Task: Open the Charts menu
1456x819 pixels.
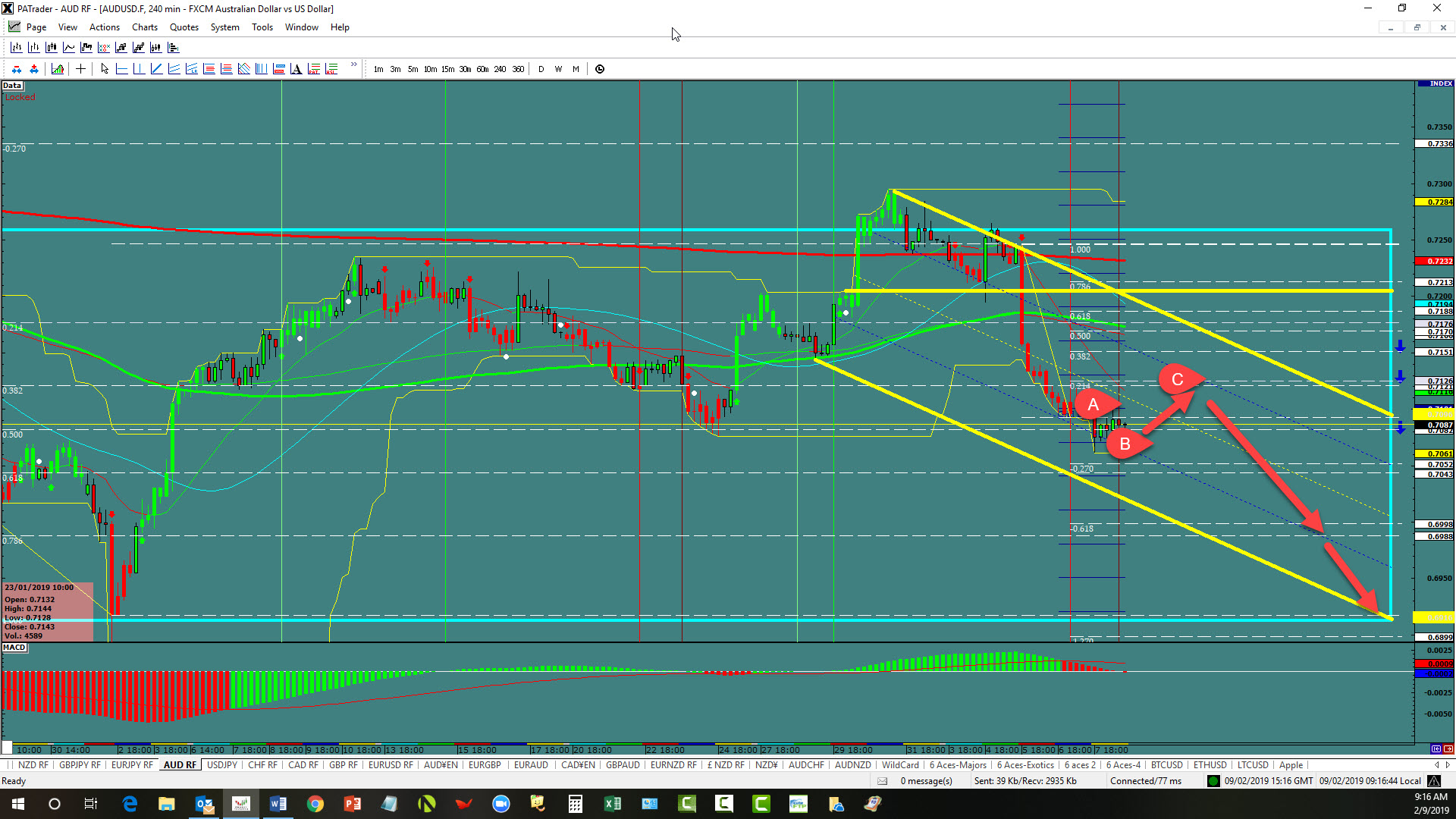Action: pyautogui.click(x=144, y=27)
